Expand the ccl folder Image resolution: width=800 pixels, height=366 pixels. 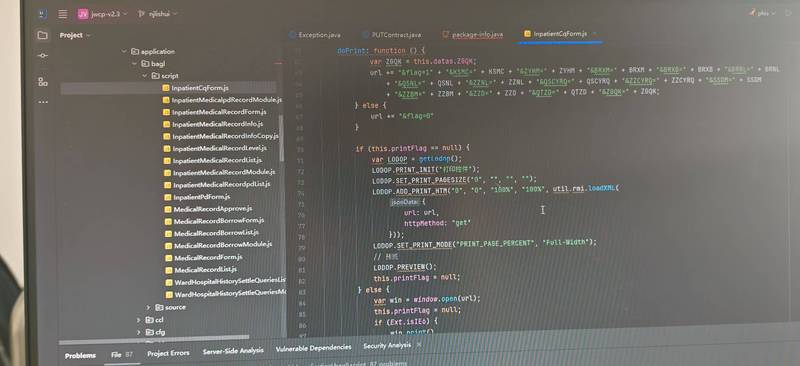tap(139, 320)
